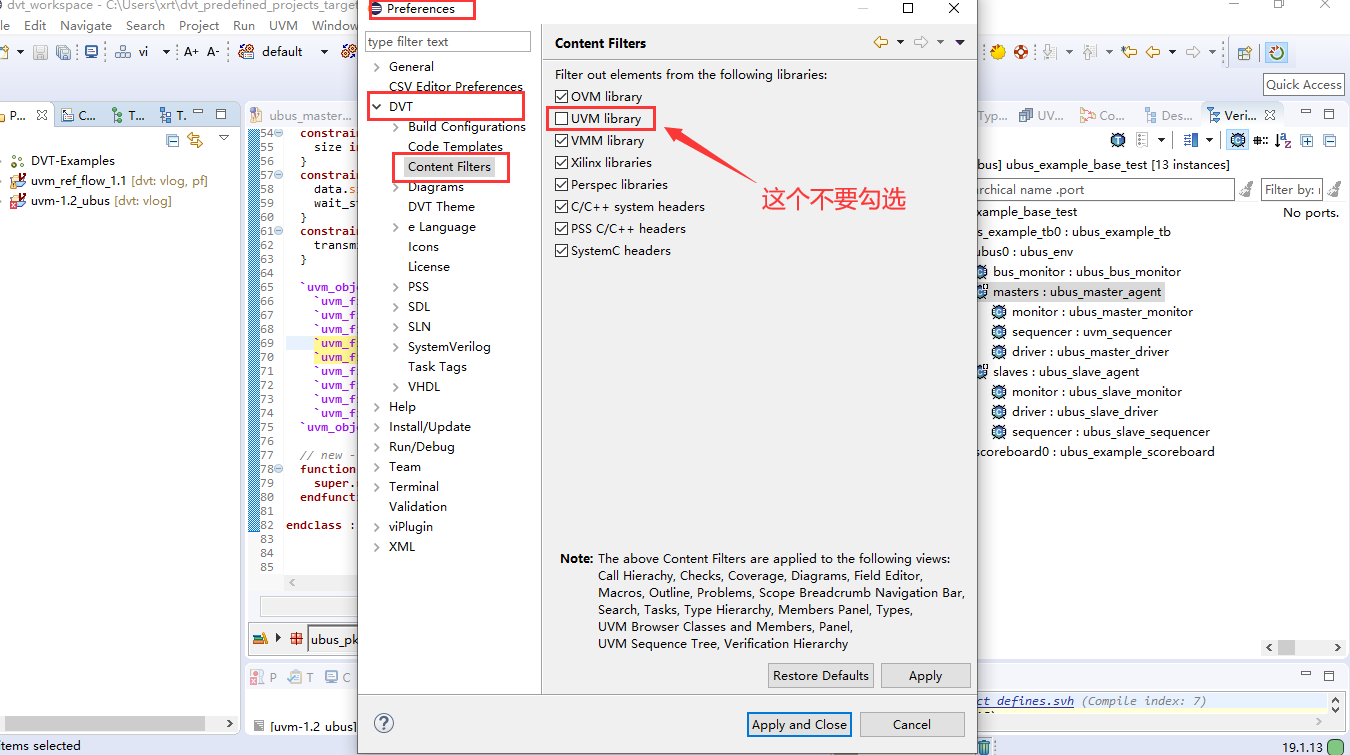Image resolution: width=1350 pixels, height=755 pixels.
Task: Click the expand all icon in Verification Hierarchy
Action: (1307, 140)
